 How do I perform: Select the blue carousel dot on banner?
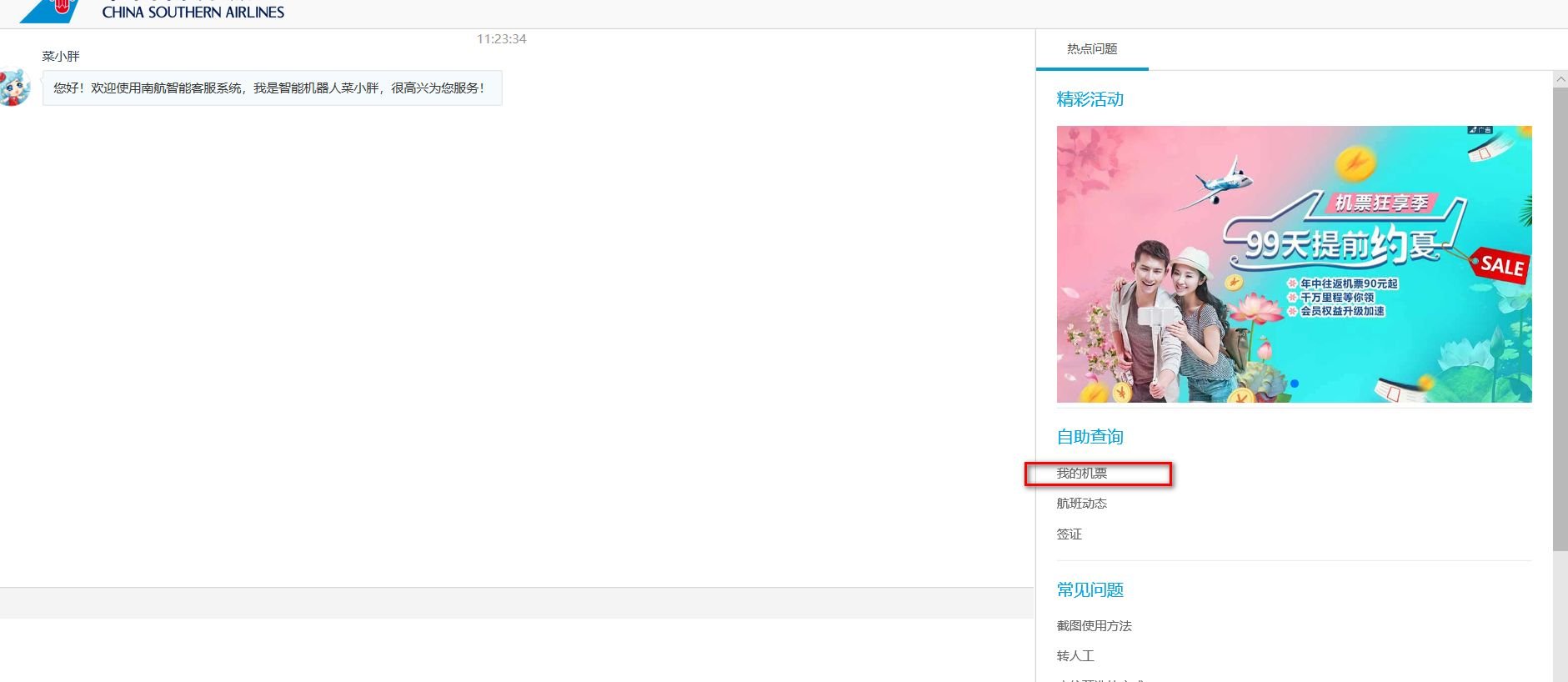click(x=1295, y=384)
